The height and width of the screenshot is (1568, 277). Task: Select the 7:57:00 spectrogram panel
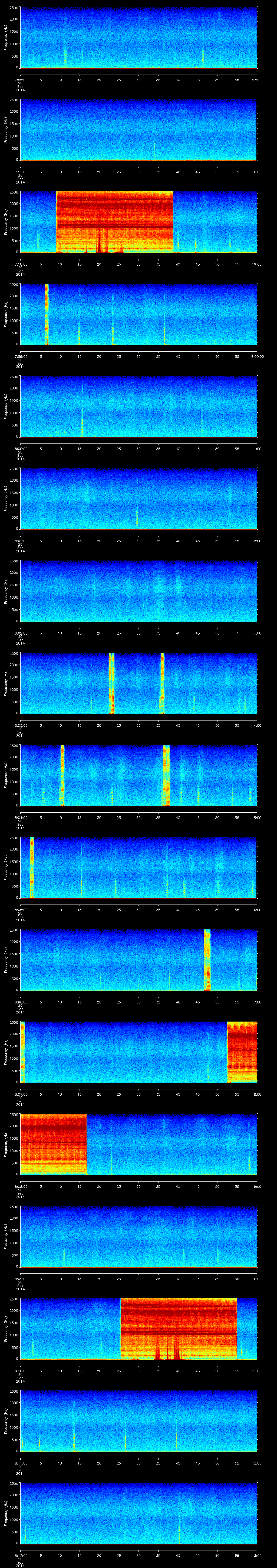pyautogui.click(x=138, y=130)
